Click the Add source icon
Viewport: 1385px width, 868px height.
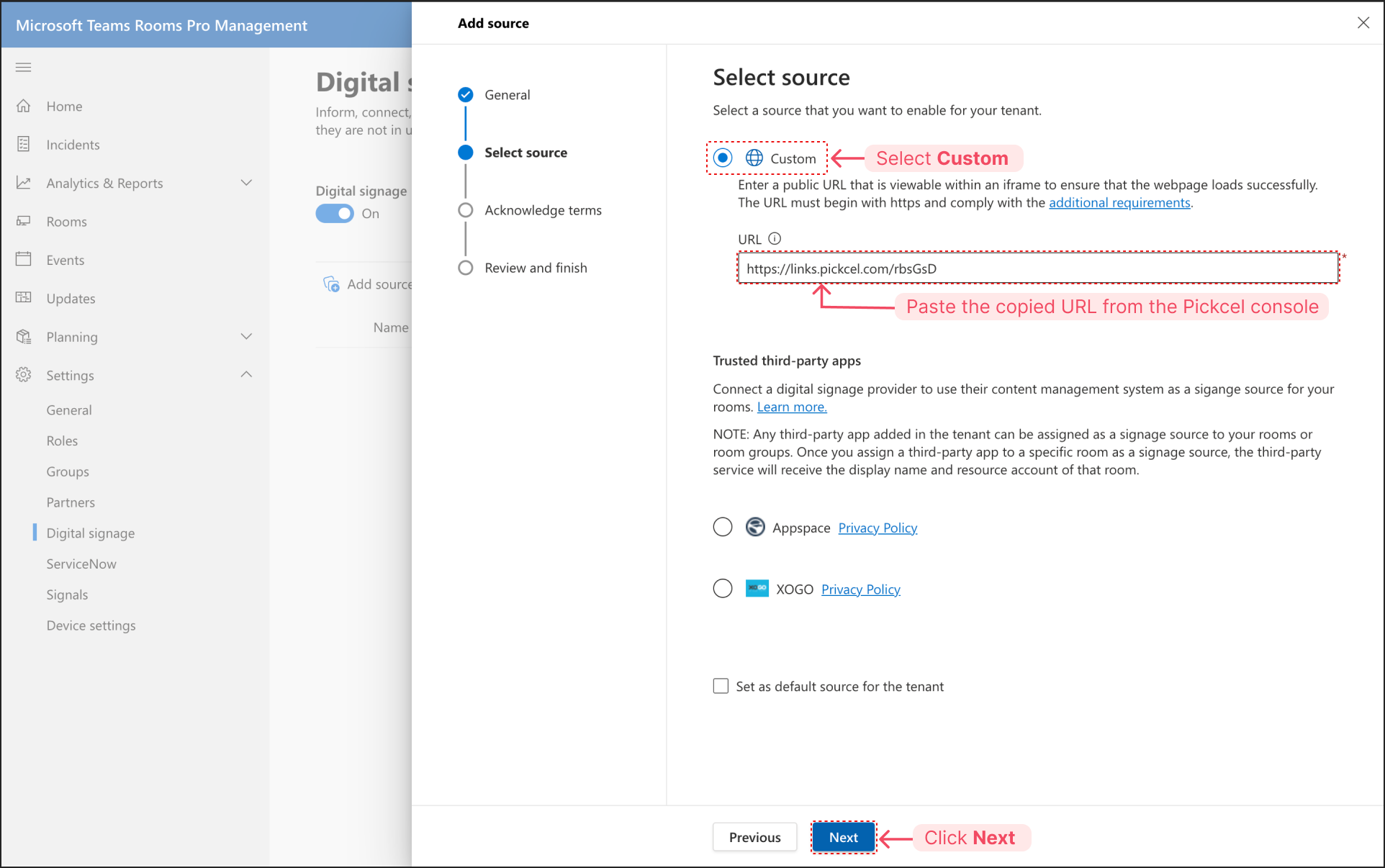click(331, 284)
